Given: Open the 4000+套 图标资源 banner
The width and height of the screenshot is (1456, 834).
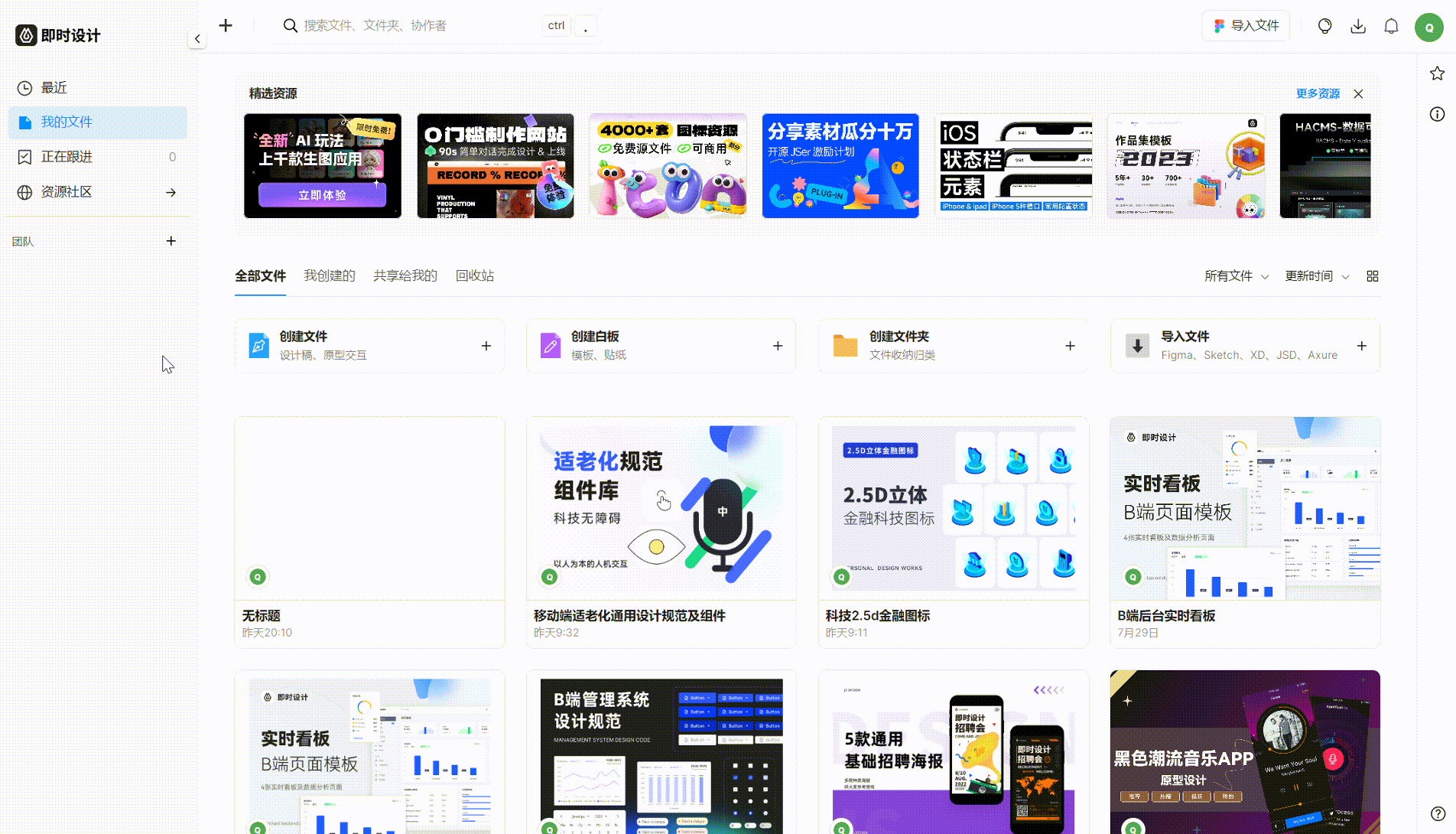Looking at the screenshot, I should click(668, 166).
